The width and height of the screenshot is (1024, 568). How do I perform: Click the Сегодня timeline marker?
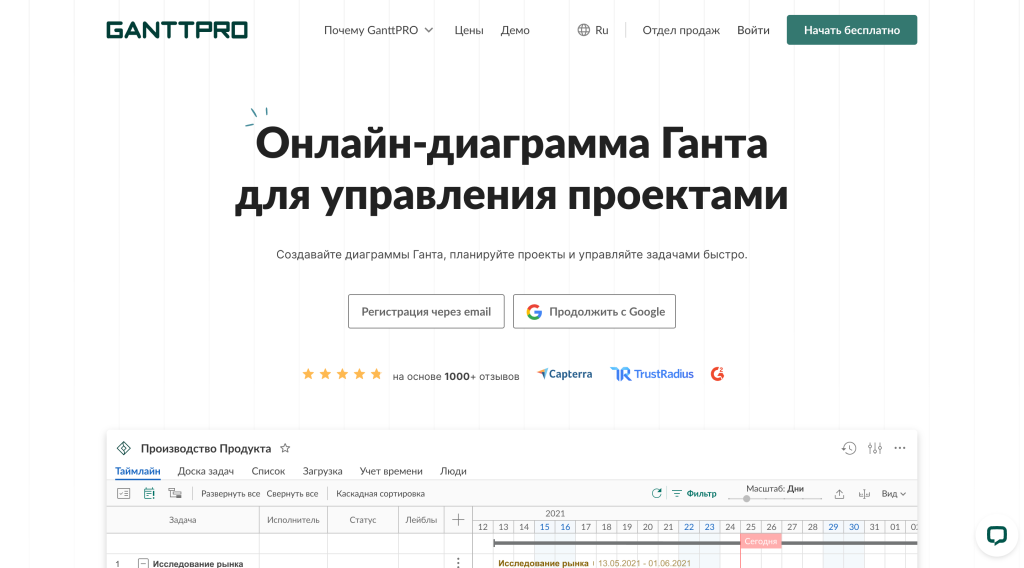[x=761, y=541]
